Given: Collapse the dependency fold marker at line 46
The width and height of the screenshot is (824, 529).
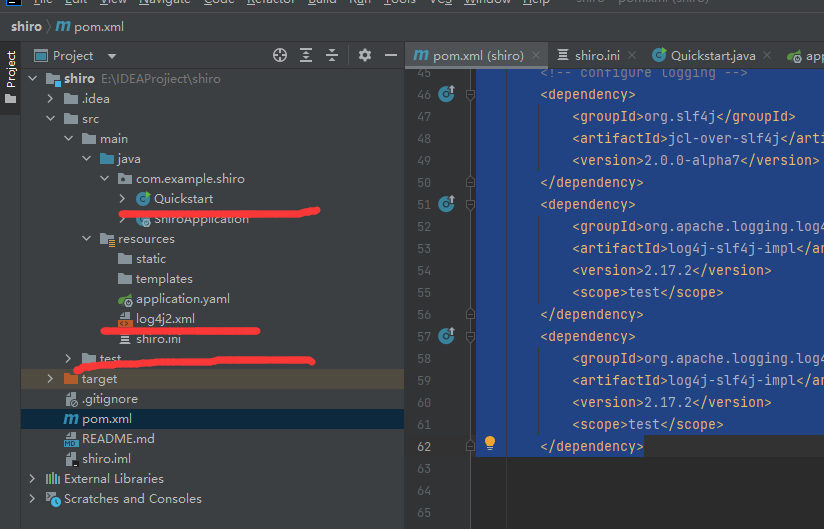Looking at the screenshot, I should click(x=470, y=95).
